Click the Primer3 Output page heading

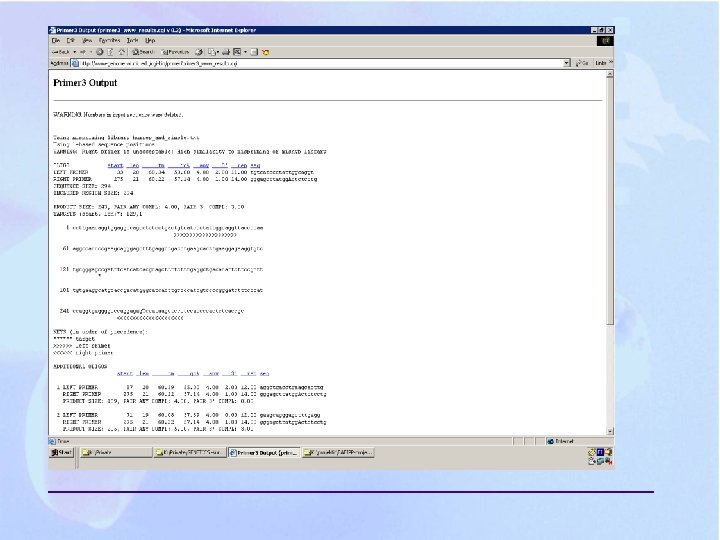click(x=85, y=83)
